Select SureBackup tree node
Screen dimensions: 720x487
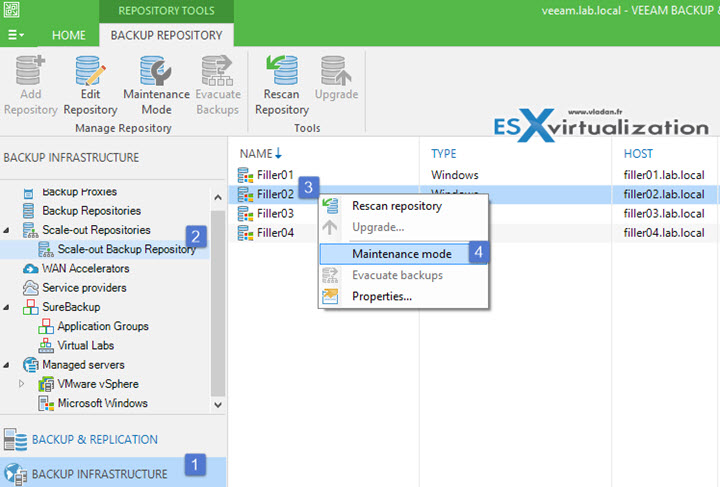tap(71, 307)
